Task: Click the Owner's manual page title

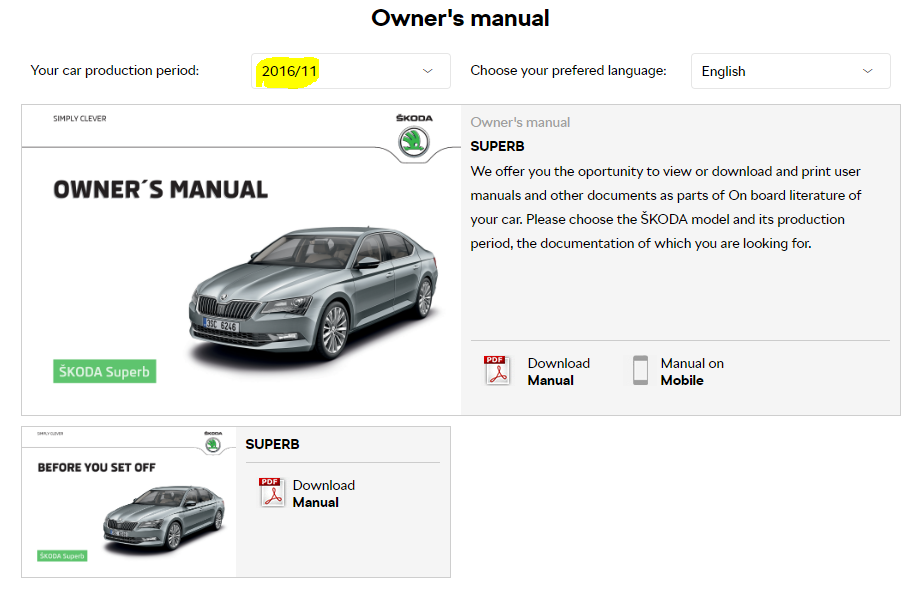Action: (x=460, y=18)
